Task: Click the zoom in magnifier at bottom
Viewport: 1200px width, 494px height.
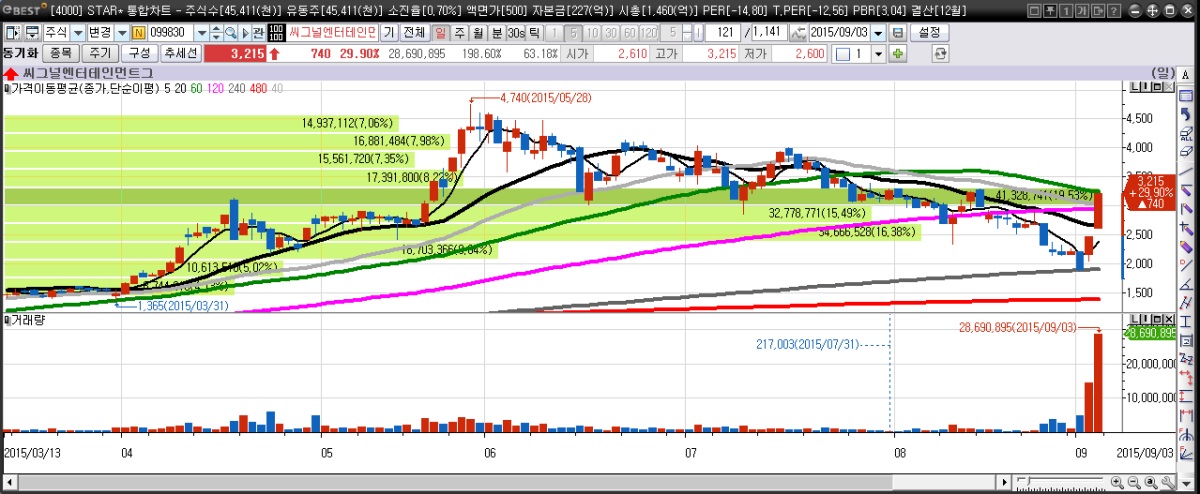Action: [x=1117, y=482]
